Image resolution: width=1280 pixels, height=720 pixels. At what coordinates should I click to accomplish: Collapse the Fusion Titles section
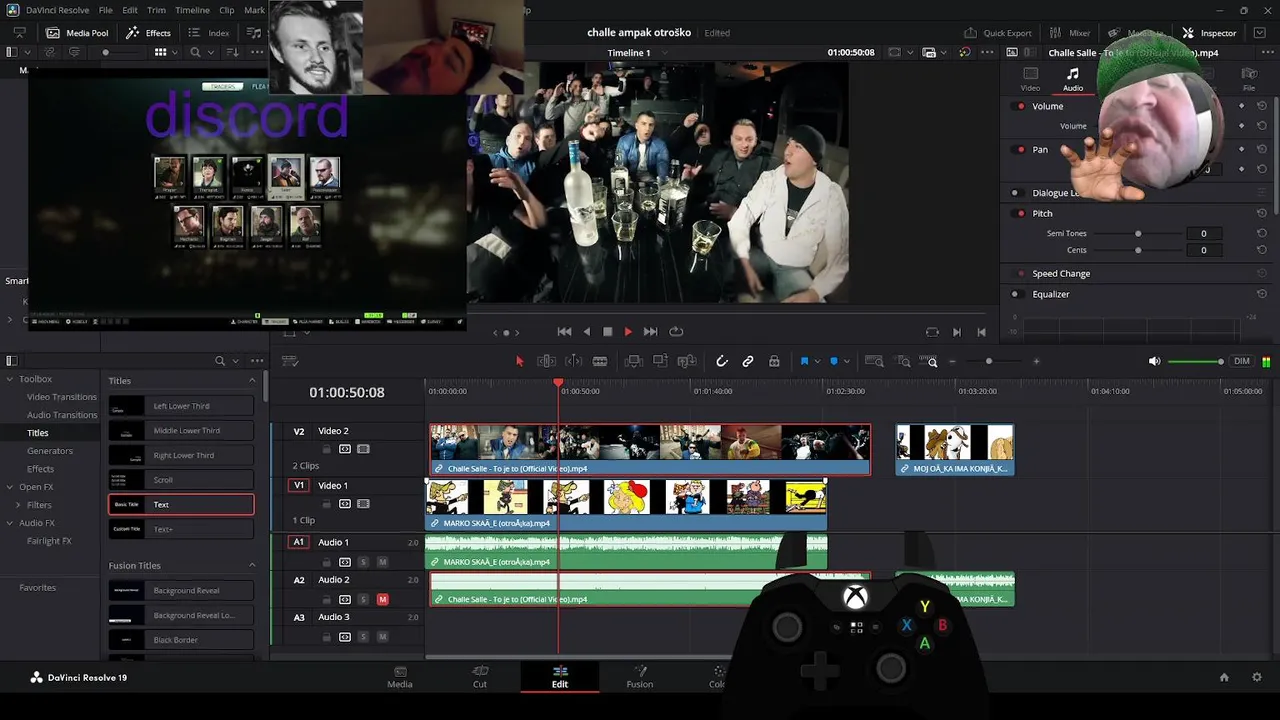pos(253,566)
